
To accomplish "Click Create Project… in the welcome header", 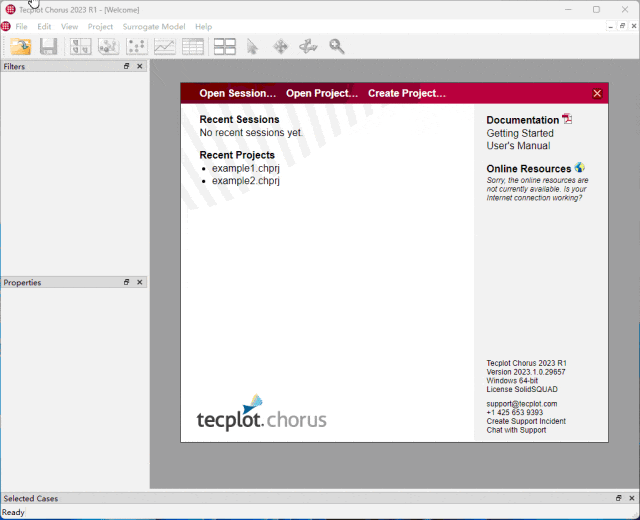I will [407, 93].
